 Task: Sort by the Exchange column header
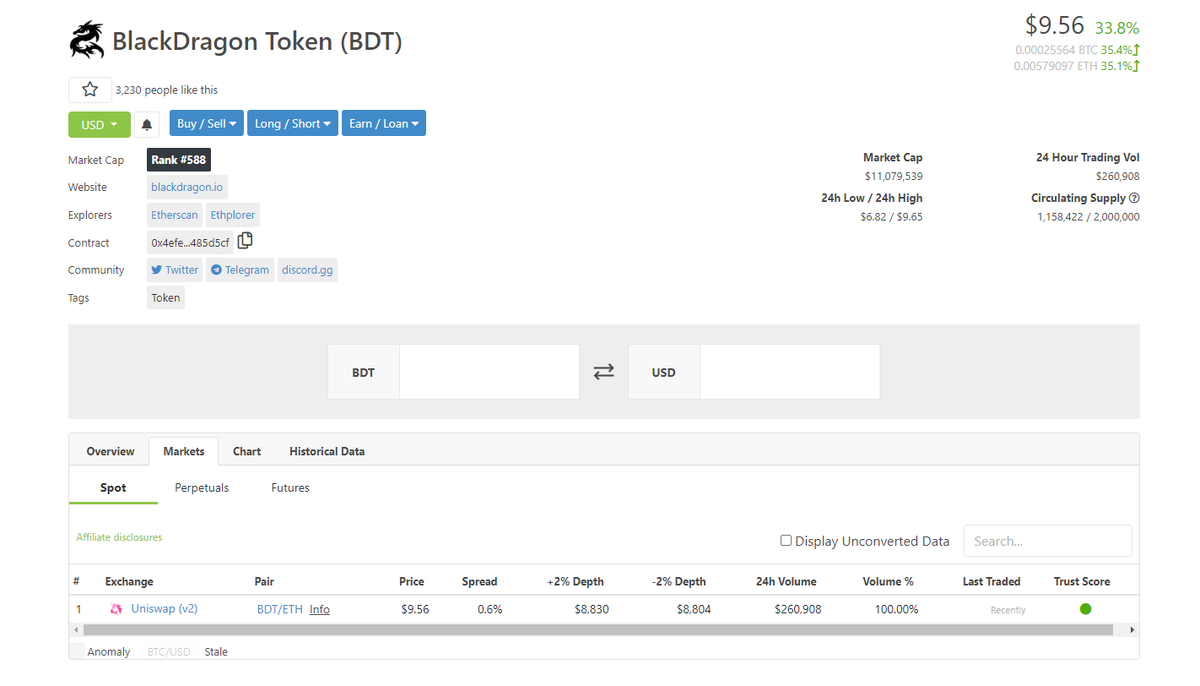(x=129, y=581)
